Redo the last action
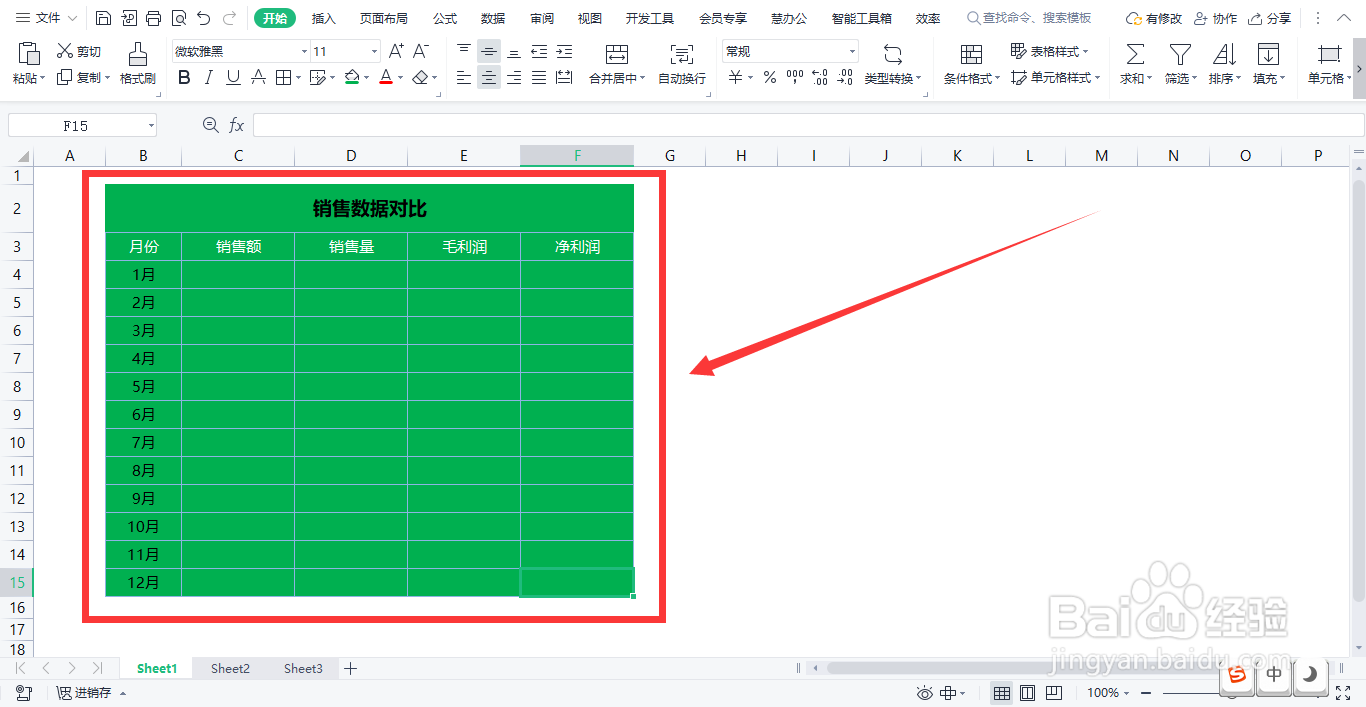 pos(230,18)
